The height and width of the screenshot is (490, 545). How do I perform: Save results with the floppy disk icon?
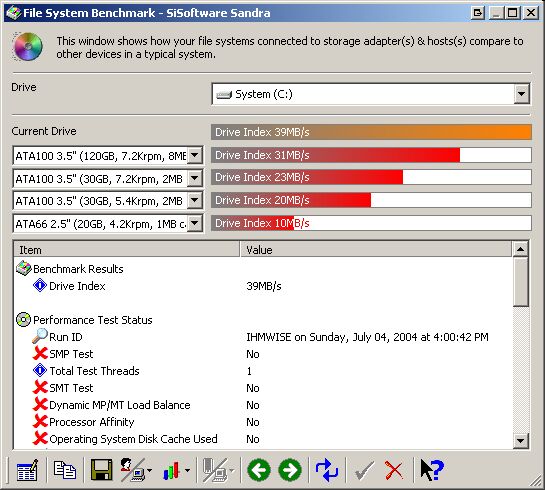click(101, 470)
